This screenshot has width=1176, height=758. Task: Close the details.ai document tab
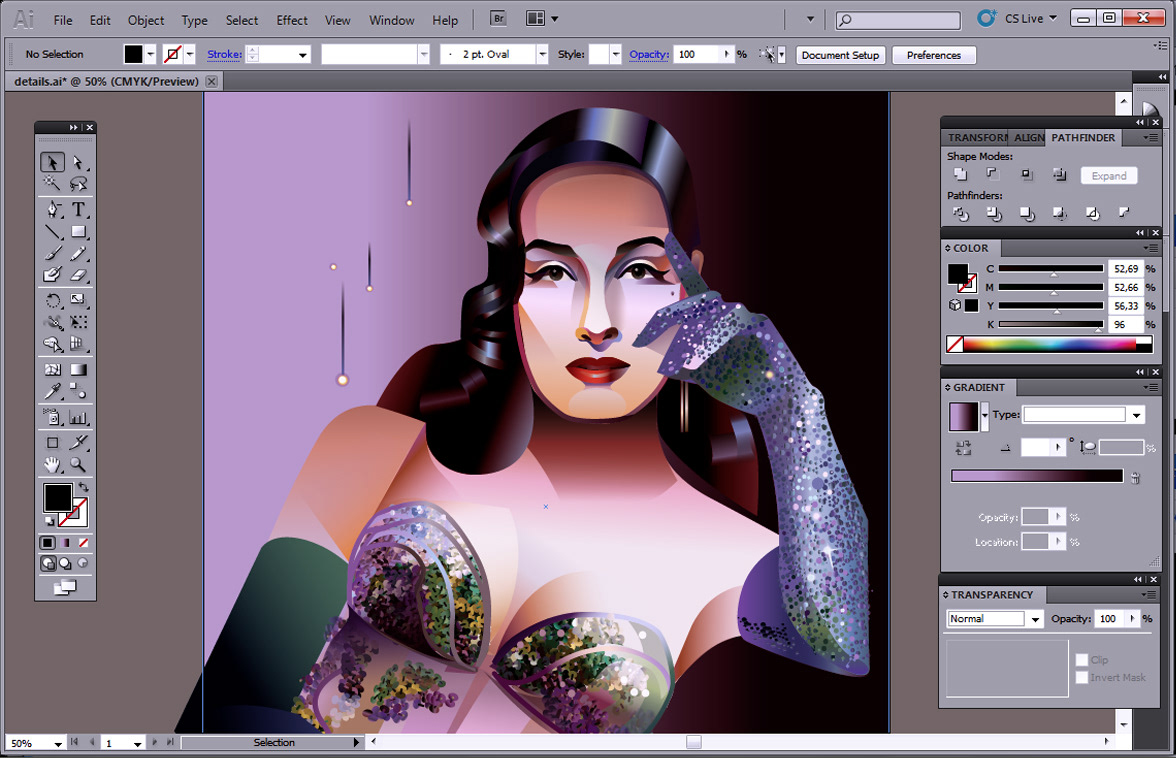coord(212,81)
